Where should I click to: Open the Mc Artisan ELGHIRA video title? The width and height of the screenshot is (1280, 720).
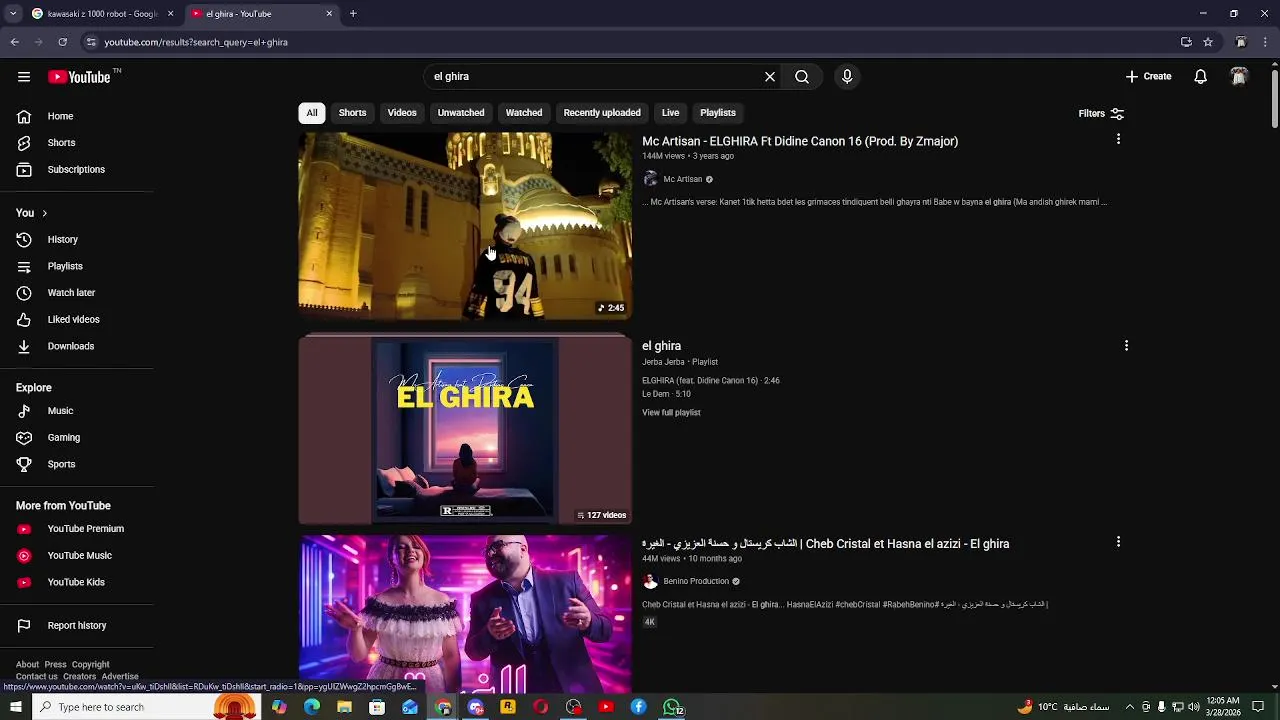tap(800, 142)
